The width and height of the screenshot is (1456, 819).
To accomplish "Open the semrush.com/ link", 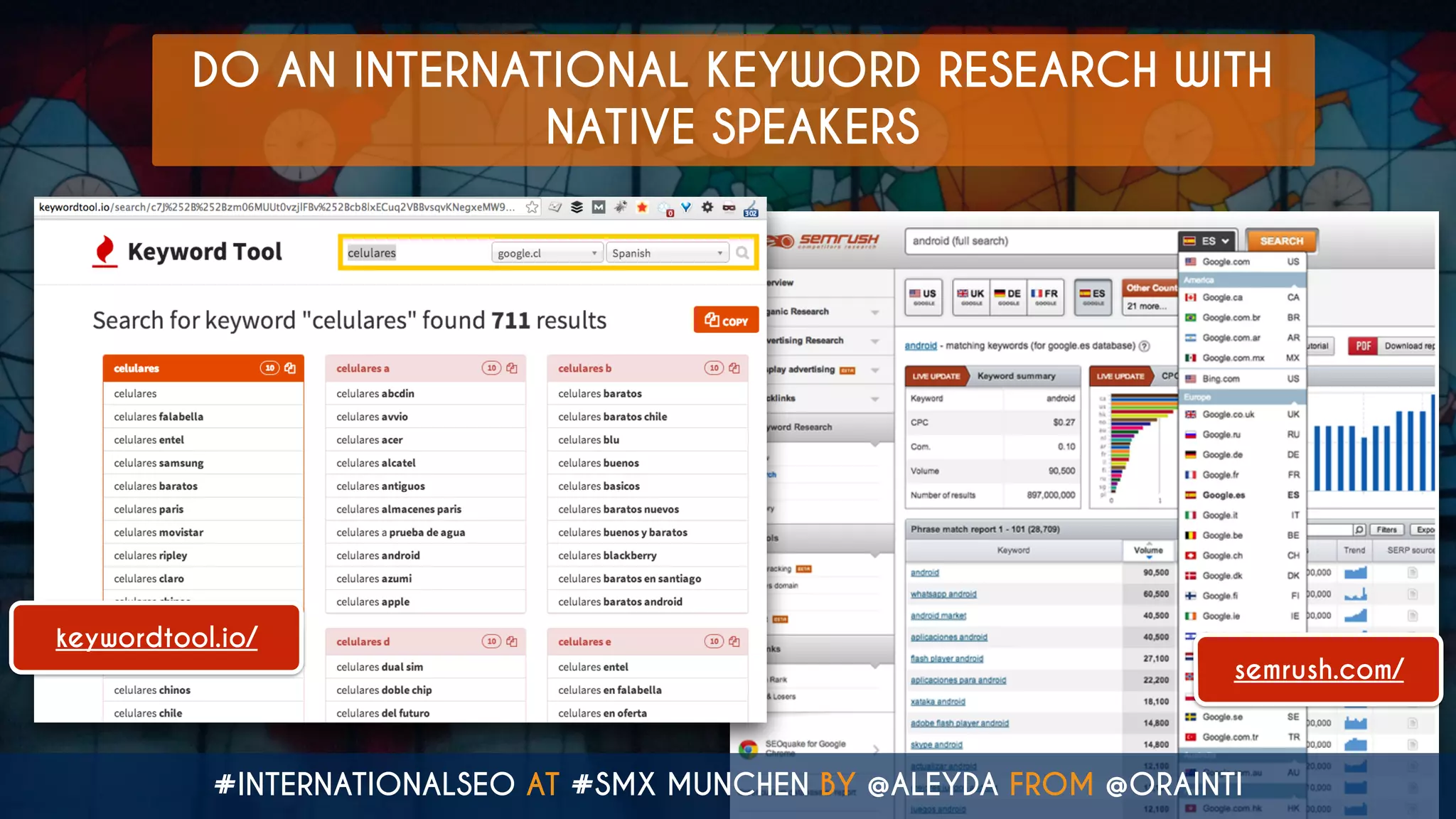I will pos(1319,669).
